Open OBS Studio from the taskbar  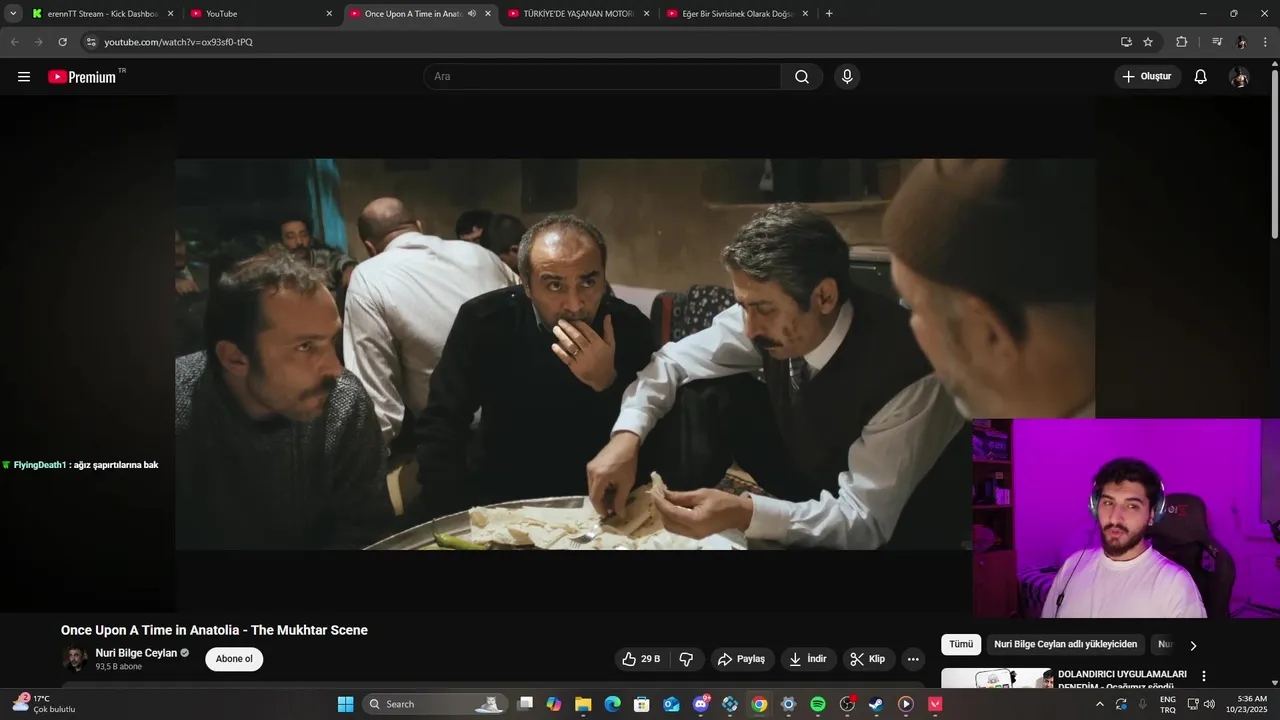click(x=847, y=704)
